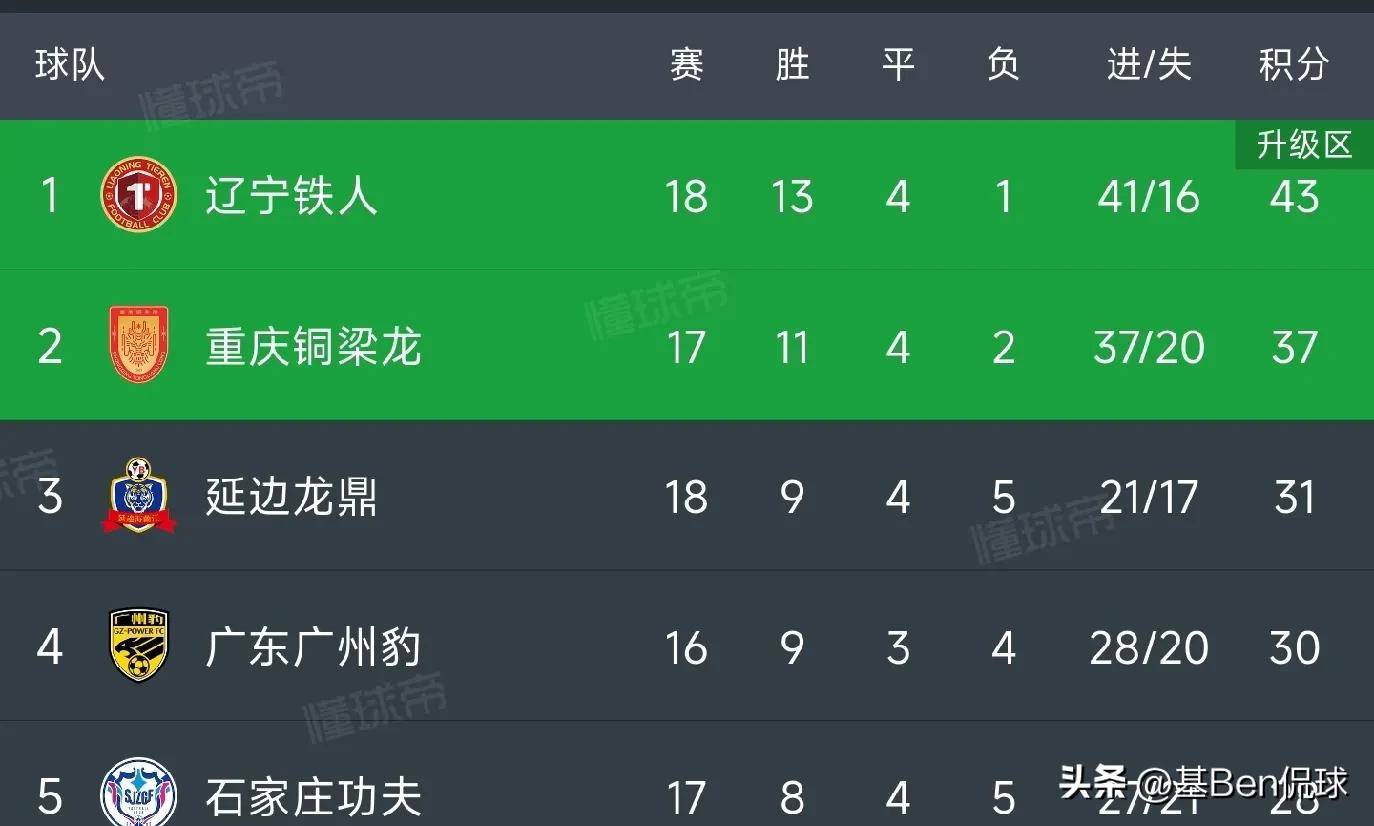Viewport: 1374px width, 826px height.
Task: Click the 广东广州豹 black-yellow crest
Action: click(139, 647)
